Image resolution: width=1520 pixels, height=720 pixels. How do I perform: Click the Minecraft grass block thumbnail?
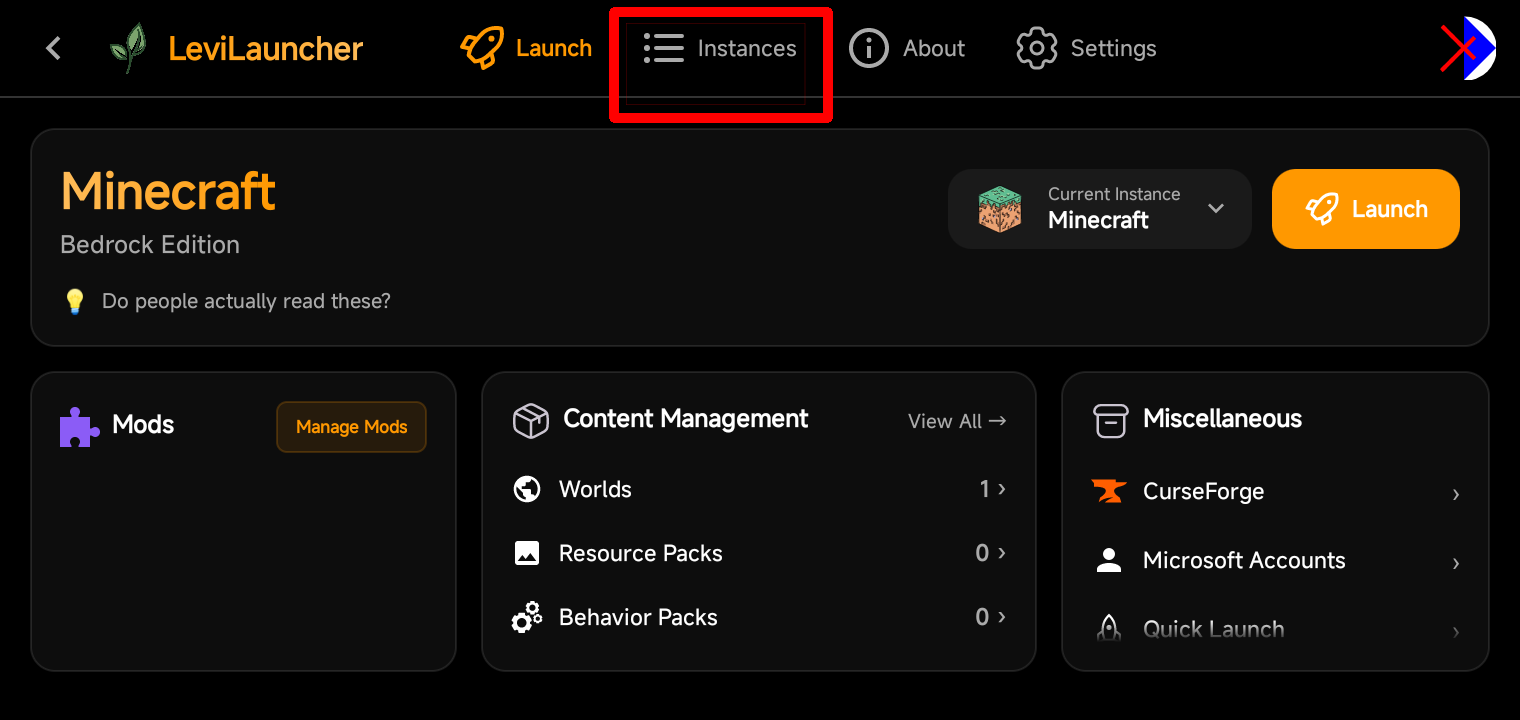(x=1000, y=209)
